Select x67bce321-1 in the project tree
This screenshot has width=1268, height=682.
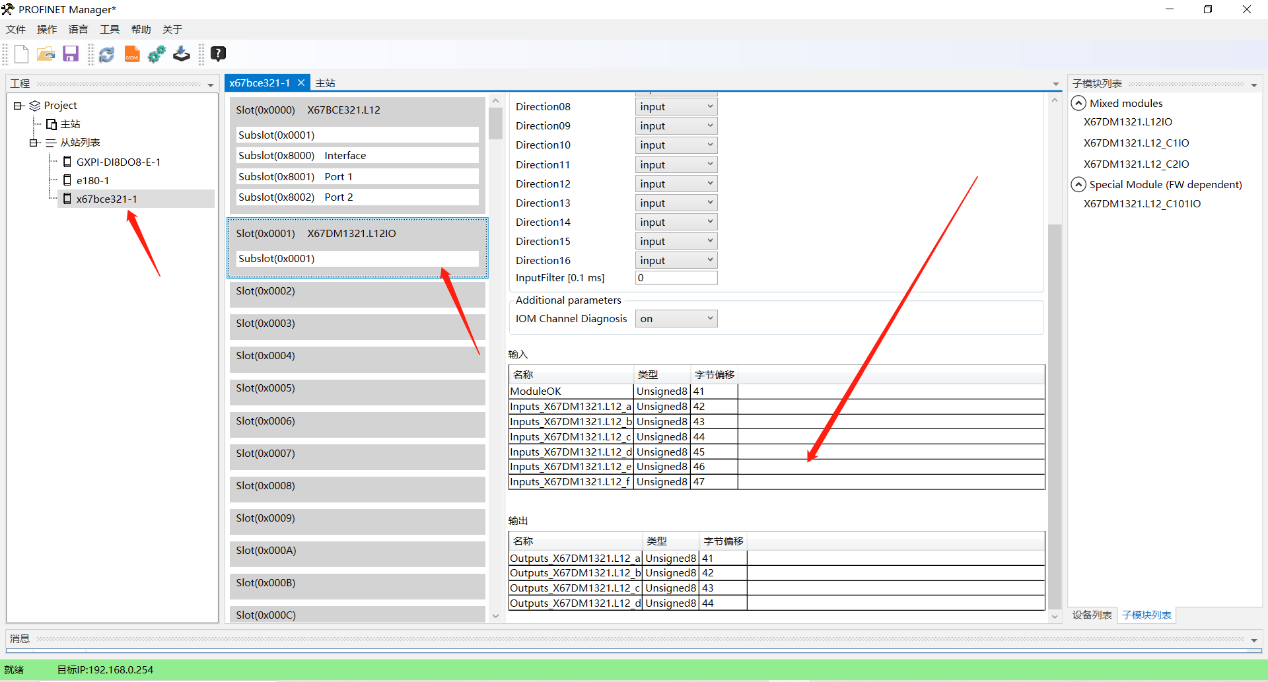(107, 199)
